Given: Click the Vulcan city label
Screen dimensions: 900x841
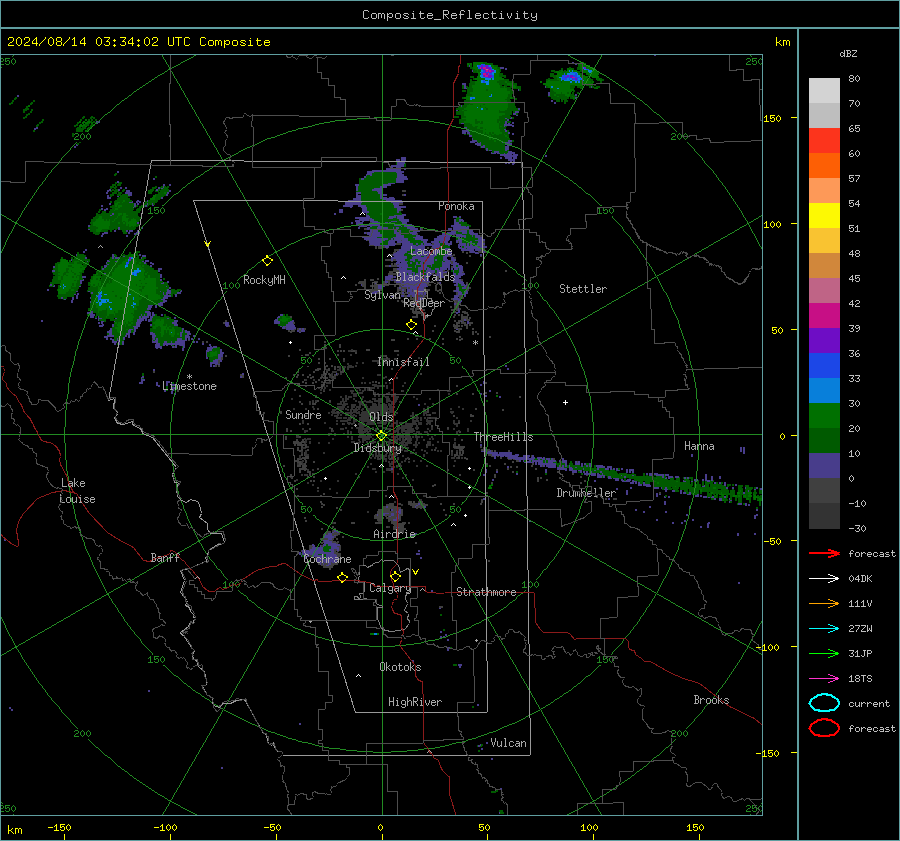Looking at the screenshot, I should pos(508,743).
